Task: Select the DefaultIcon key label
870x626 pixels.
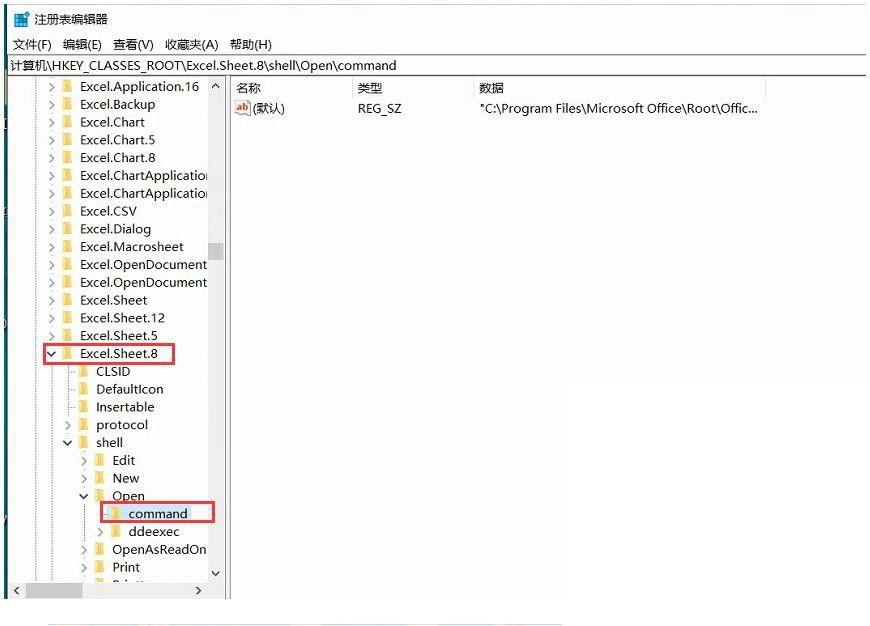Action: tap(129, 390)
